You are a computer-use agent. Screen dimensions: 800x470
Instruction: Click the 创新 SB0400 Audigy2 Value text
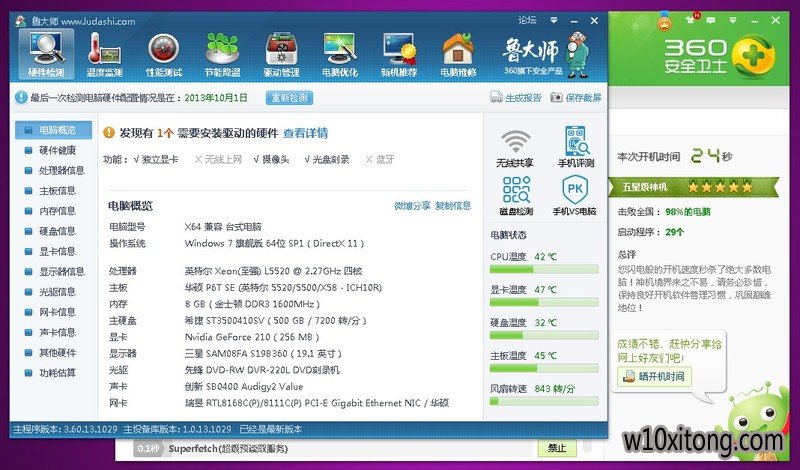coord(244,386)
